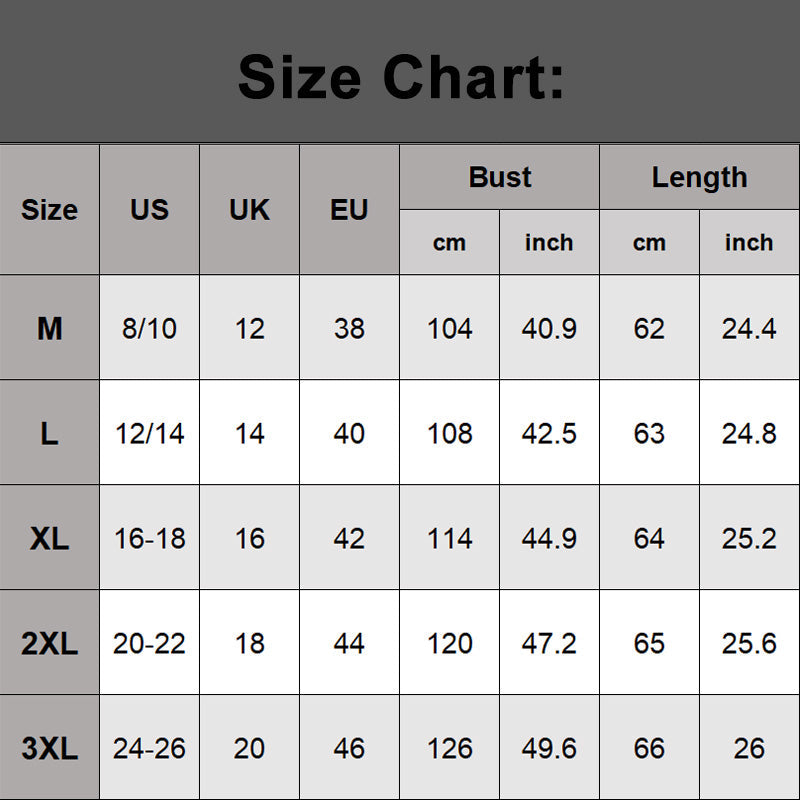Screen dimensions: 800x800
Task: Click the UK column header
Action: pyautogui.click(x=249, y=210)
